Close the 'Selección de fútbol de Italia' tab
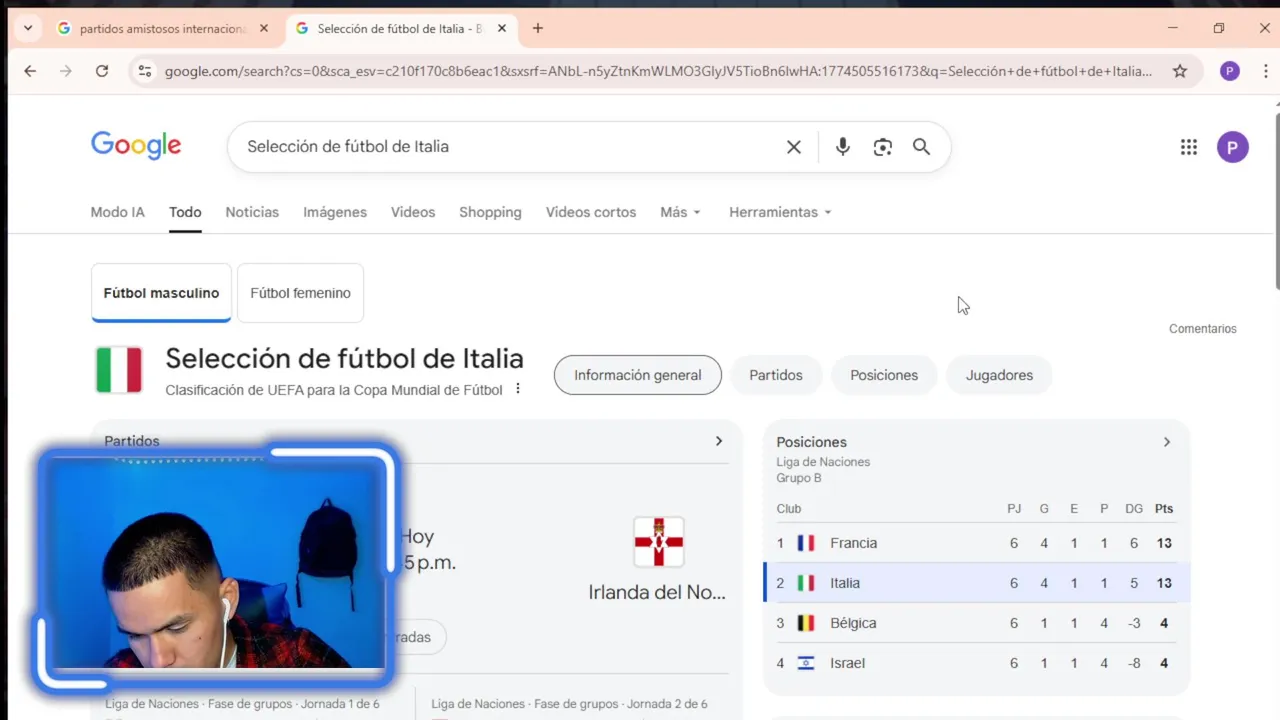 502,29
